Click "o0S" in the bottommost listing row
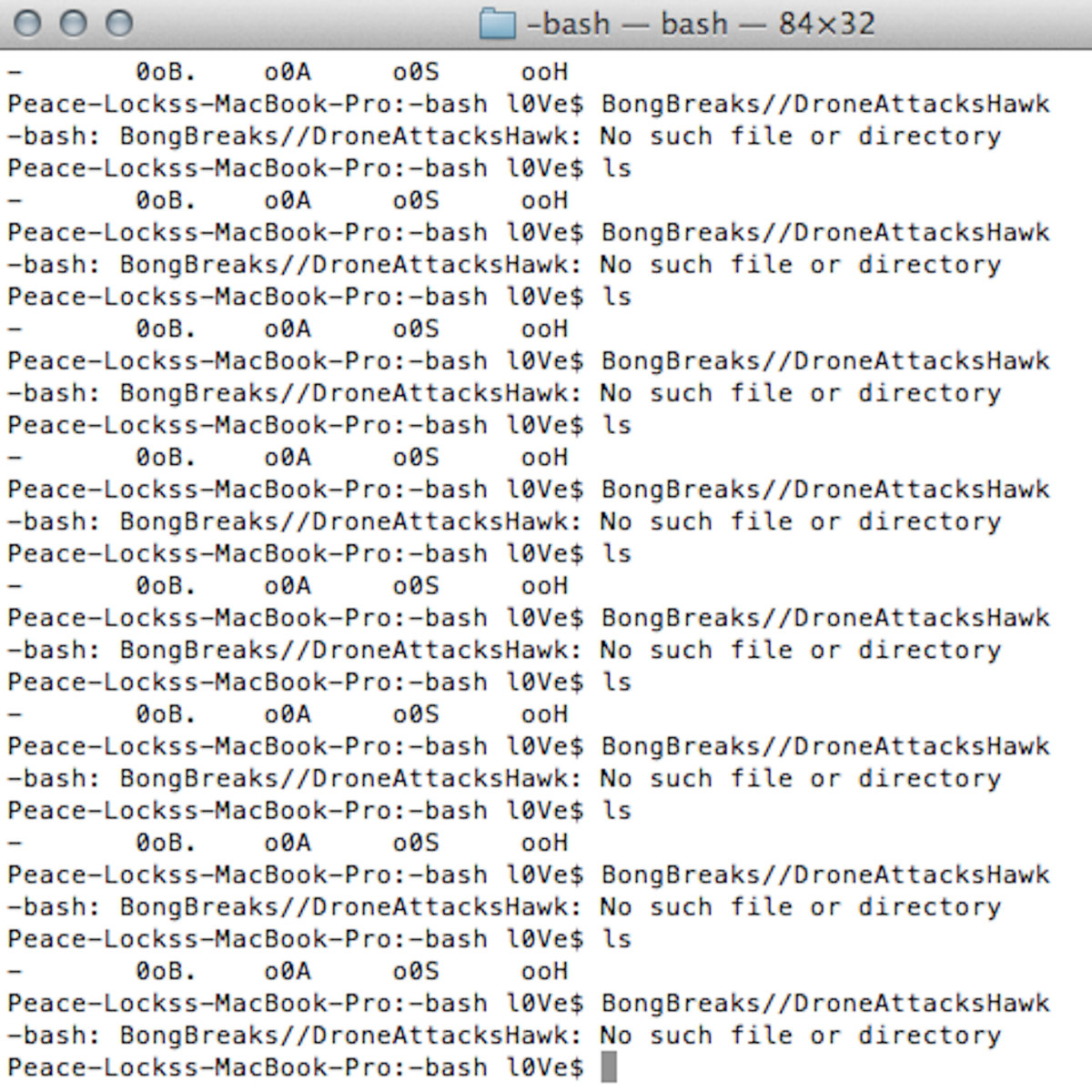1092x1092 pixels. [416, 971]
